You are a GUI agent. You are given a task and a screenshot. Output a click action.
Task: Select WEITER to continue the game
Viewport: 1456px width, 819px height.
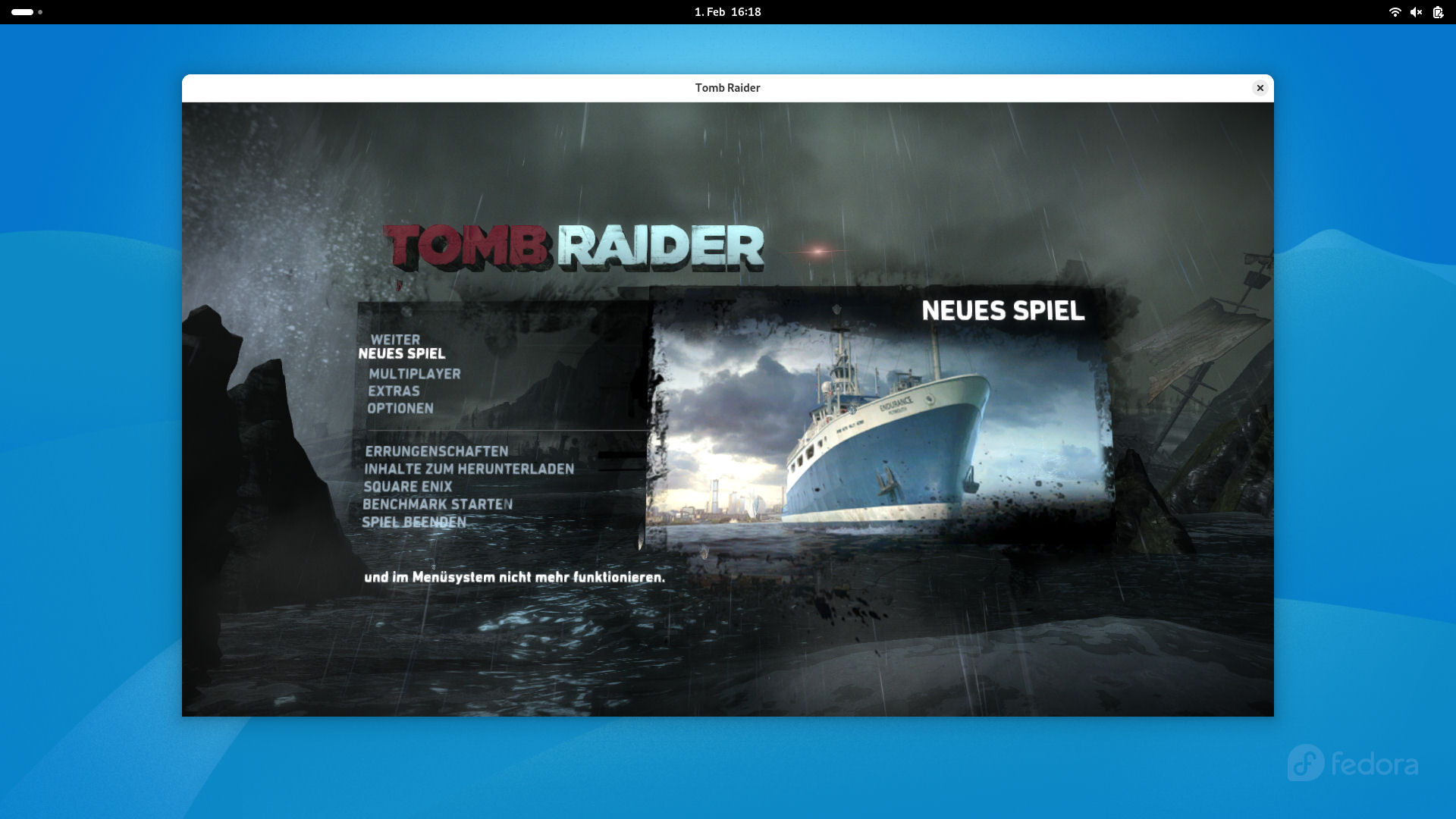click(x=395, y=340)
